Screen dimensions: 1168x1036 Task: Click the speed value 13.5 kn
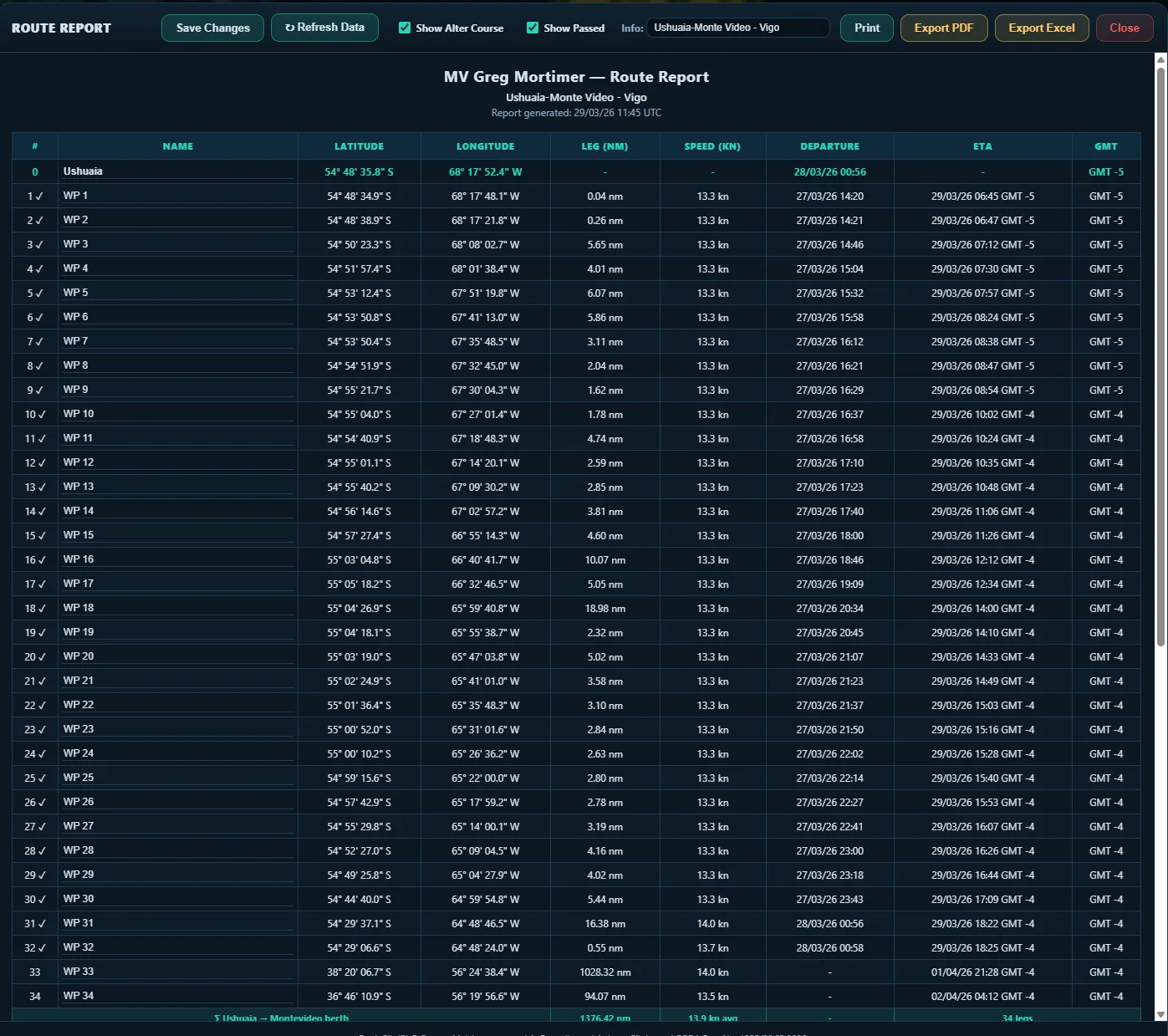[x=712, y=997]
